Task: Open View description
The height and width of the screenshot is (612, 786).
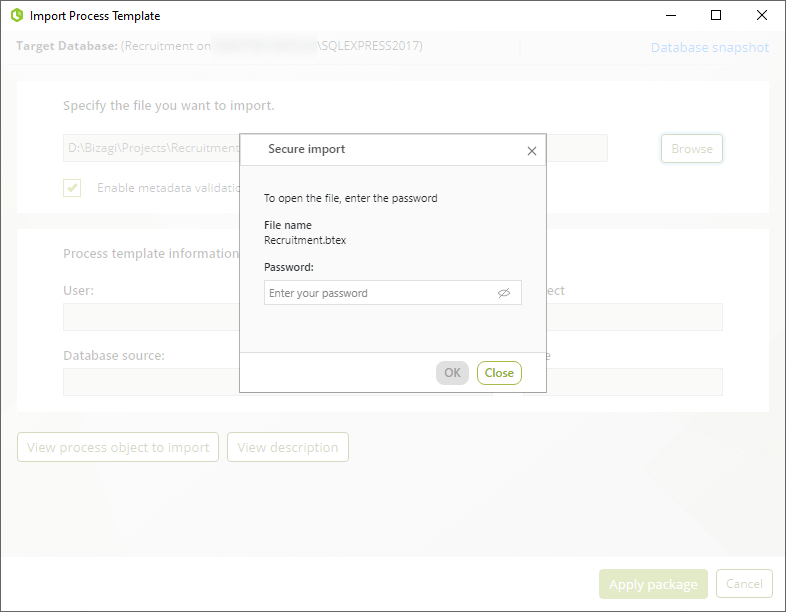Action: 288,447
